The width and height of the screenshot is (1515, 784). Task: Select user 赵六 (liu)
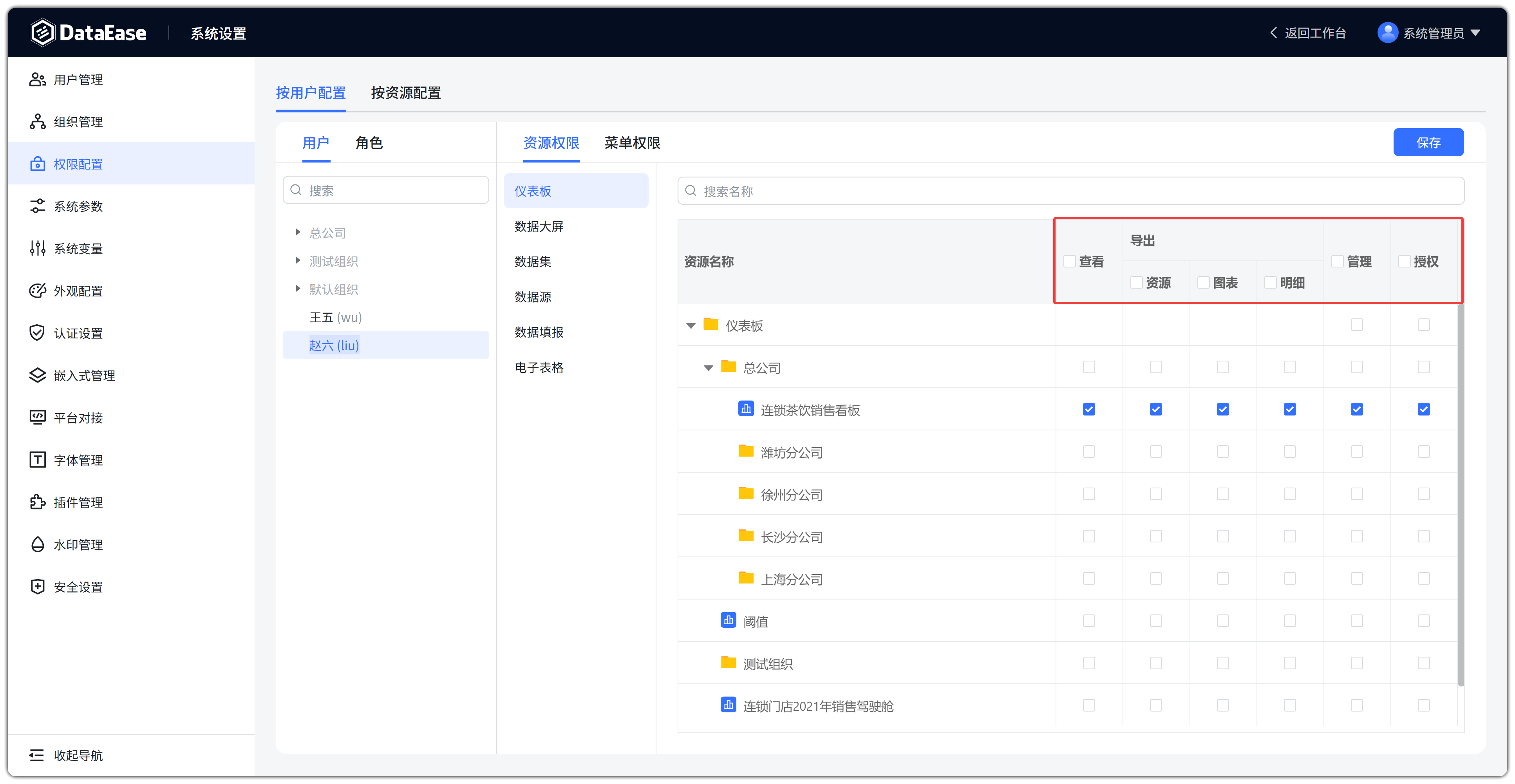(386, 345)
